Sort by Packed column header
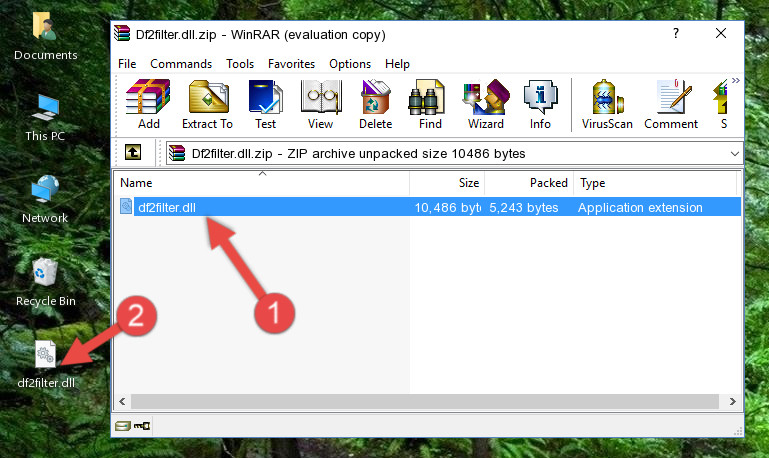Viewport: 769px width, 458px height. [529, 183]
